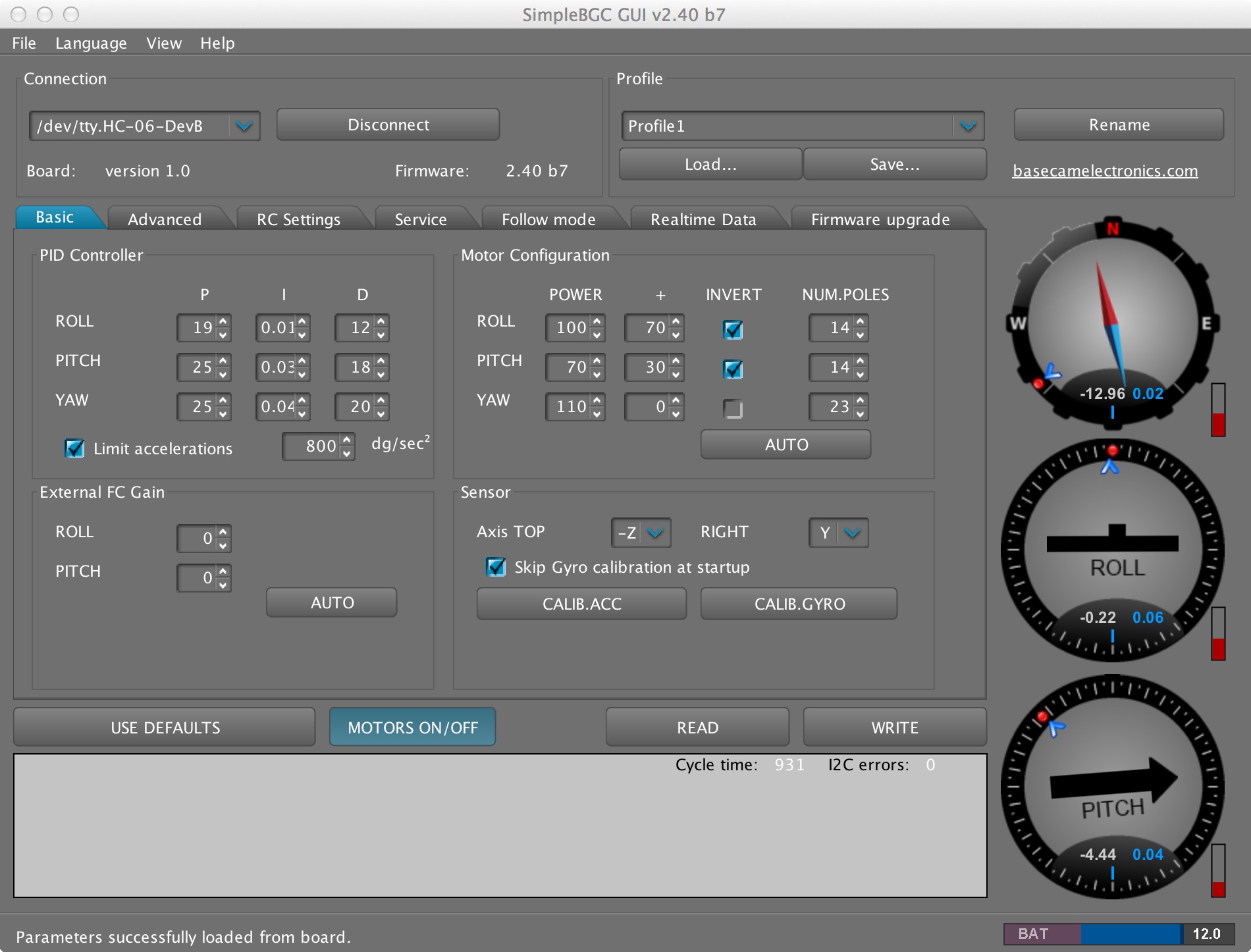
Task: Open the serial port connection dropdown
Action: tap(244, 126)
